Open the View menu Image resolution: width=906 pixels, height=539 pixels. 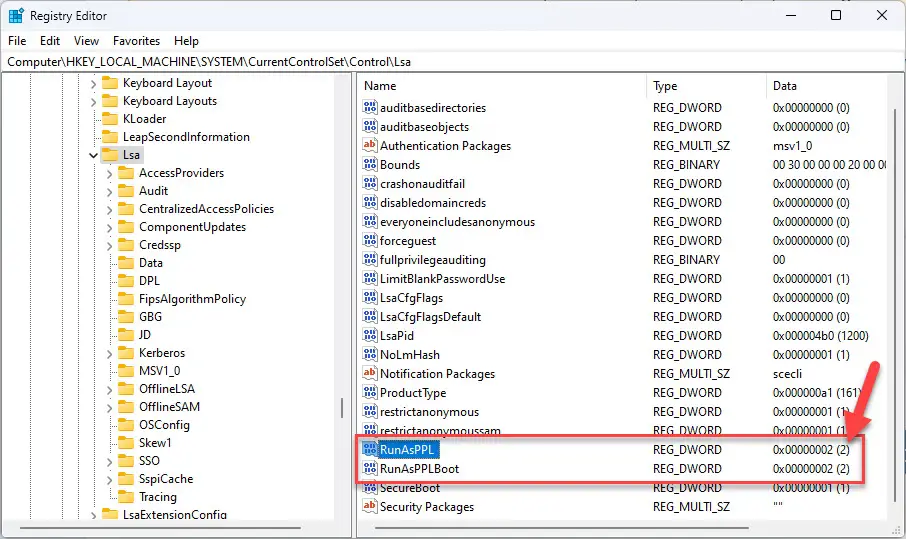tap(86, 40)
